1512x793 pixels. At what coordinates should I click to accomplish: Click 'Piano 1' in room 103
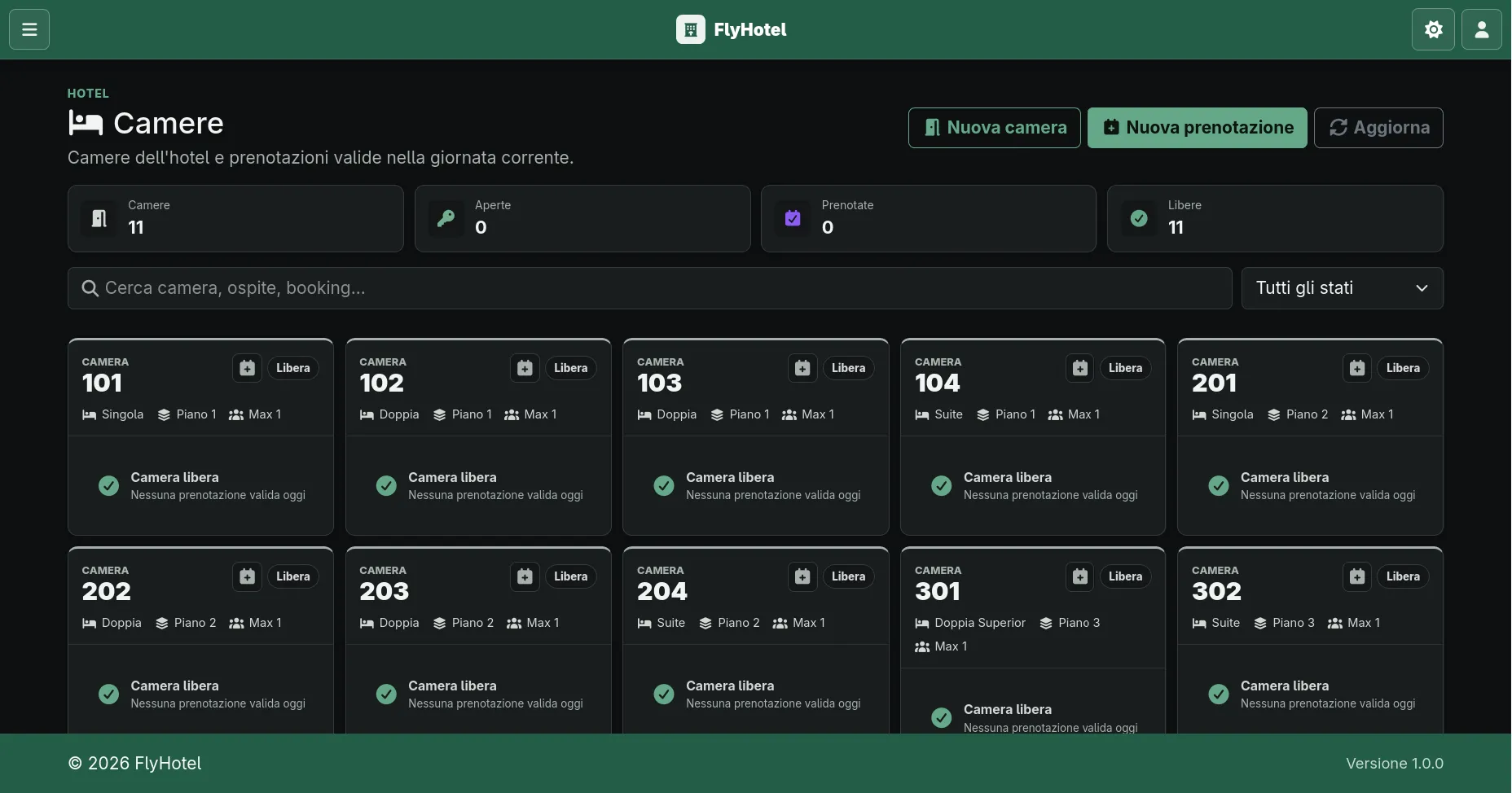pyautogui.click(x=749, y=414)
